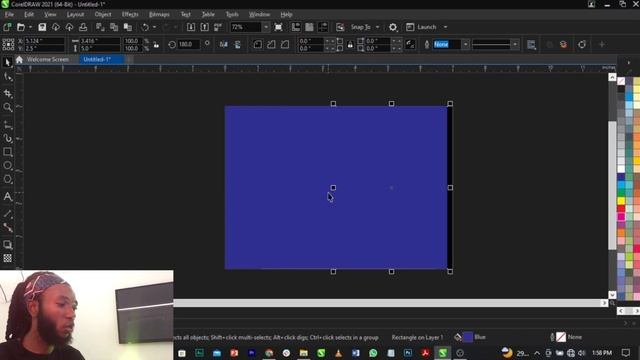Click the Launch button
Viewport: 640px width, 360px height.
pyautogui.click(x=422, y=27)
